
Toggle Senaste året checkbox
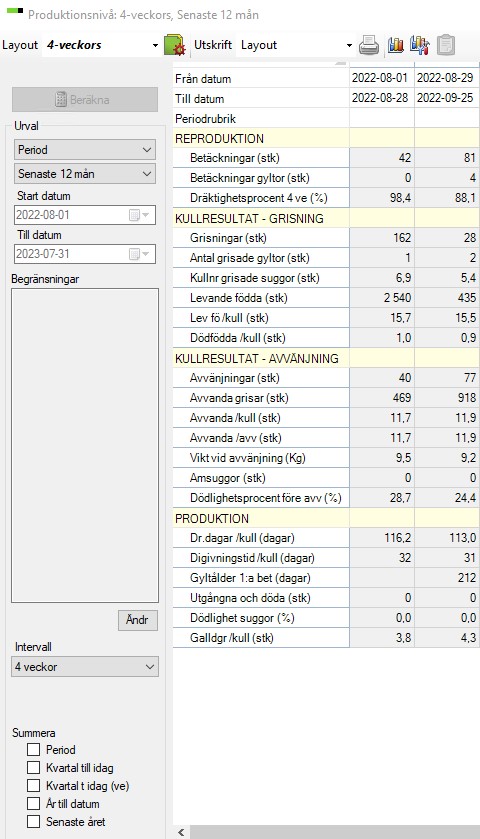[33, 821]
